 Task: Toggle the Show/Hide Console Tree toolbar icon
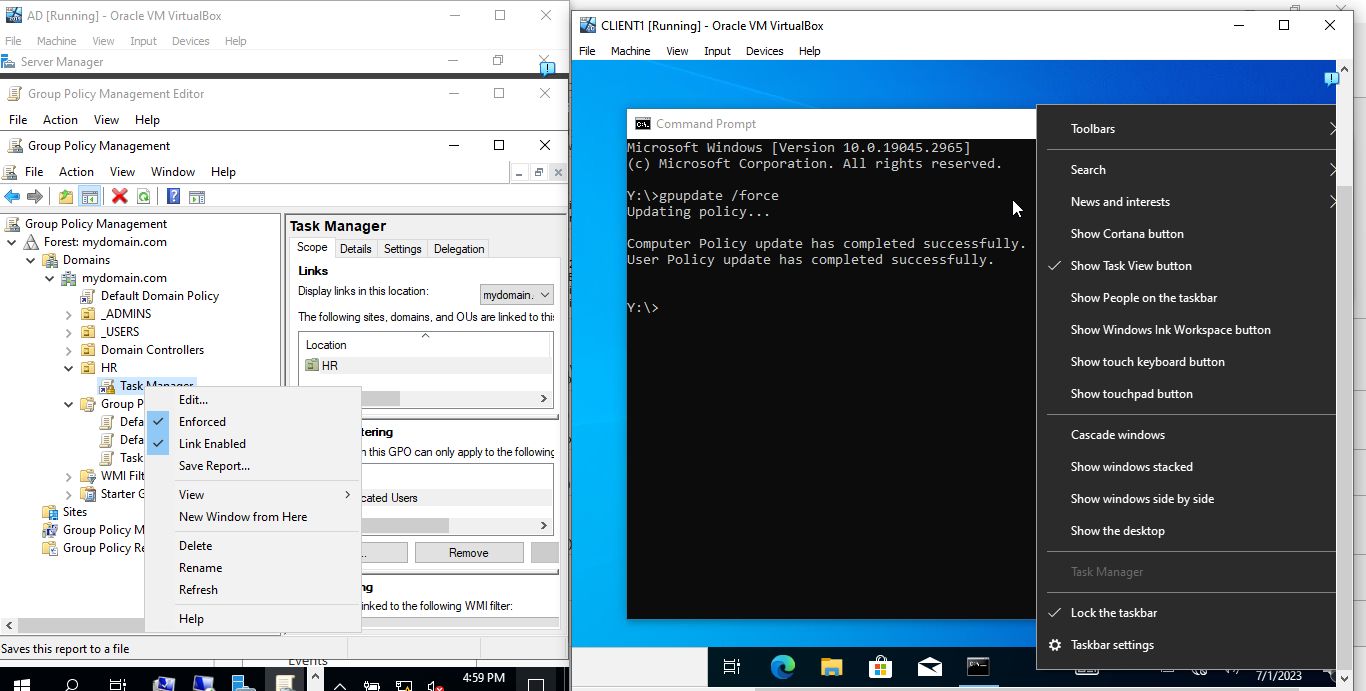tap(89, 197)
